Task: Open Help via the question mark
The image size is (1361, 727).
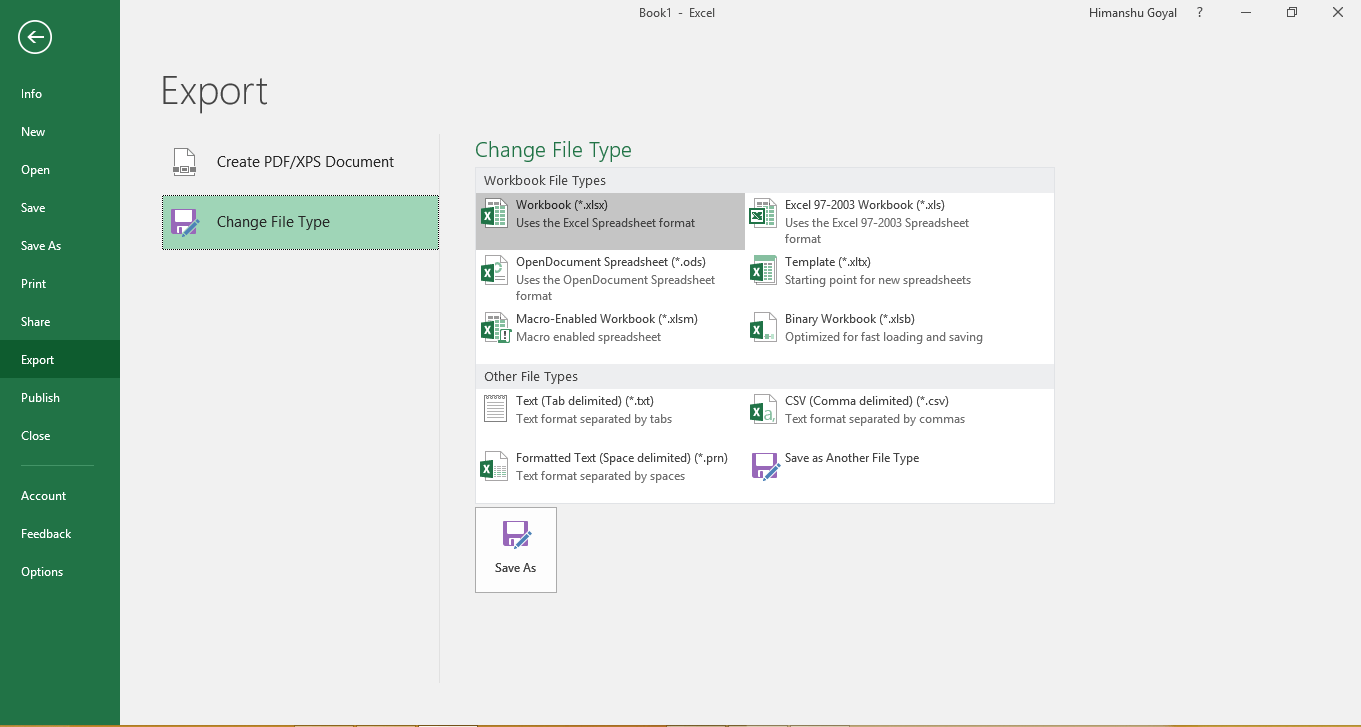Action: point(1199,12)
